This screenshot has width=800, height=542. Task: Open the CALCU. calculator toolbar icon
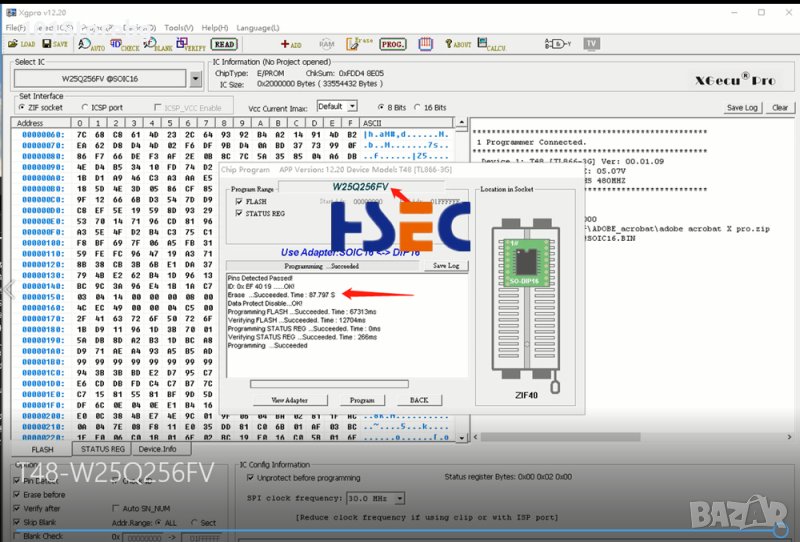(x=491, y=44)
